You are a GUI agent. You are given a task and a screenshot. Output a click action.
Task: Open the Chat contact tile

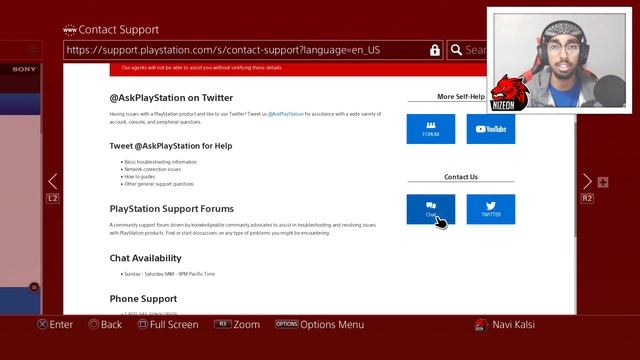click(431, 209)
